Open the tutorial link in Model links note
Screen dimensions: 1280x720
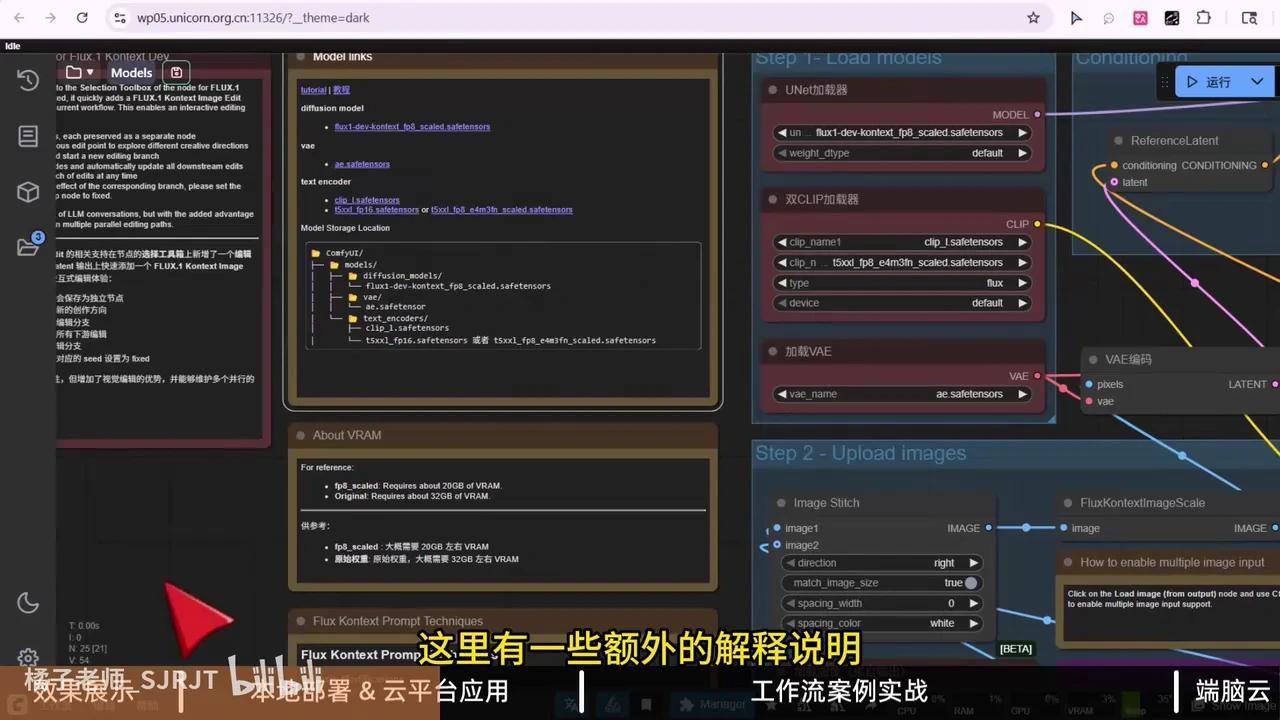tap(313, 89)
